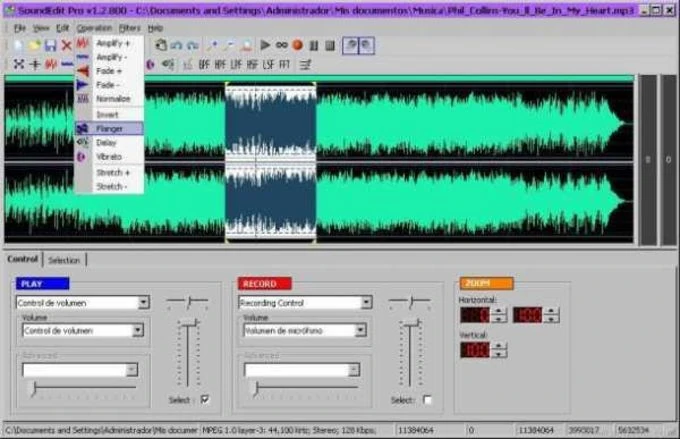The width and height of the screenshot is (680, 439).
Task: Apply the HPF high-pass filter
Action: pyautogui.click(x=220, y=65)
